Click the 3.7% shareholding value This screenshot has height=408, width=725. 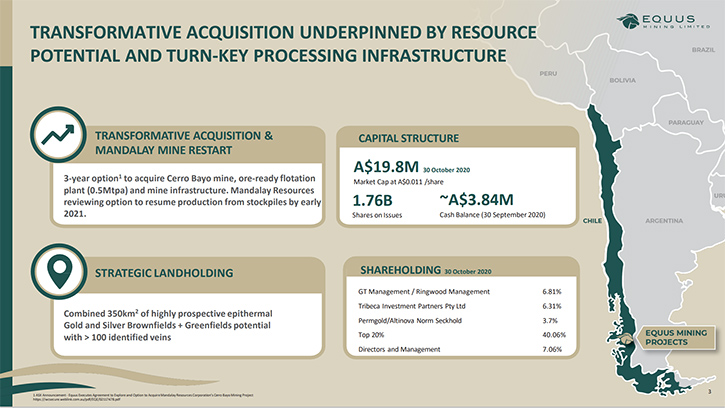click(550, 320)
